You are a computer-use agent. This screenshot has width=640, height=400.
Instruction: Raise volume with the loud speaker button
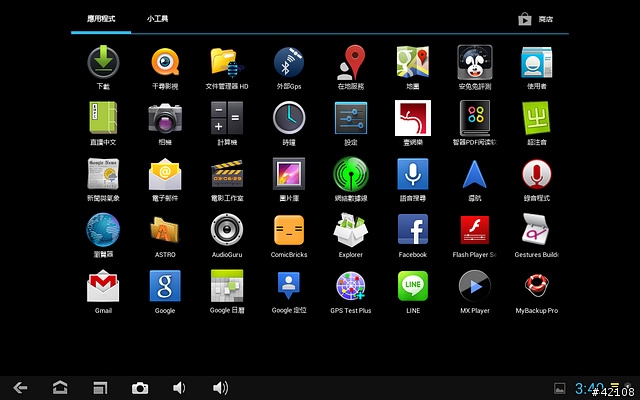point(220,388)
